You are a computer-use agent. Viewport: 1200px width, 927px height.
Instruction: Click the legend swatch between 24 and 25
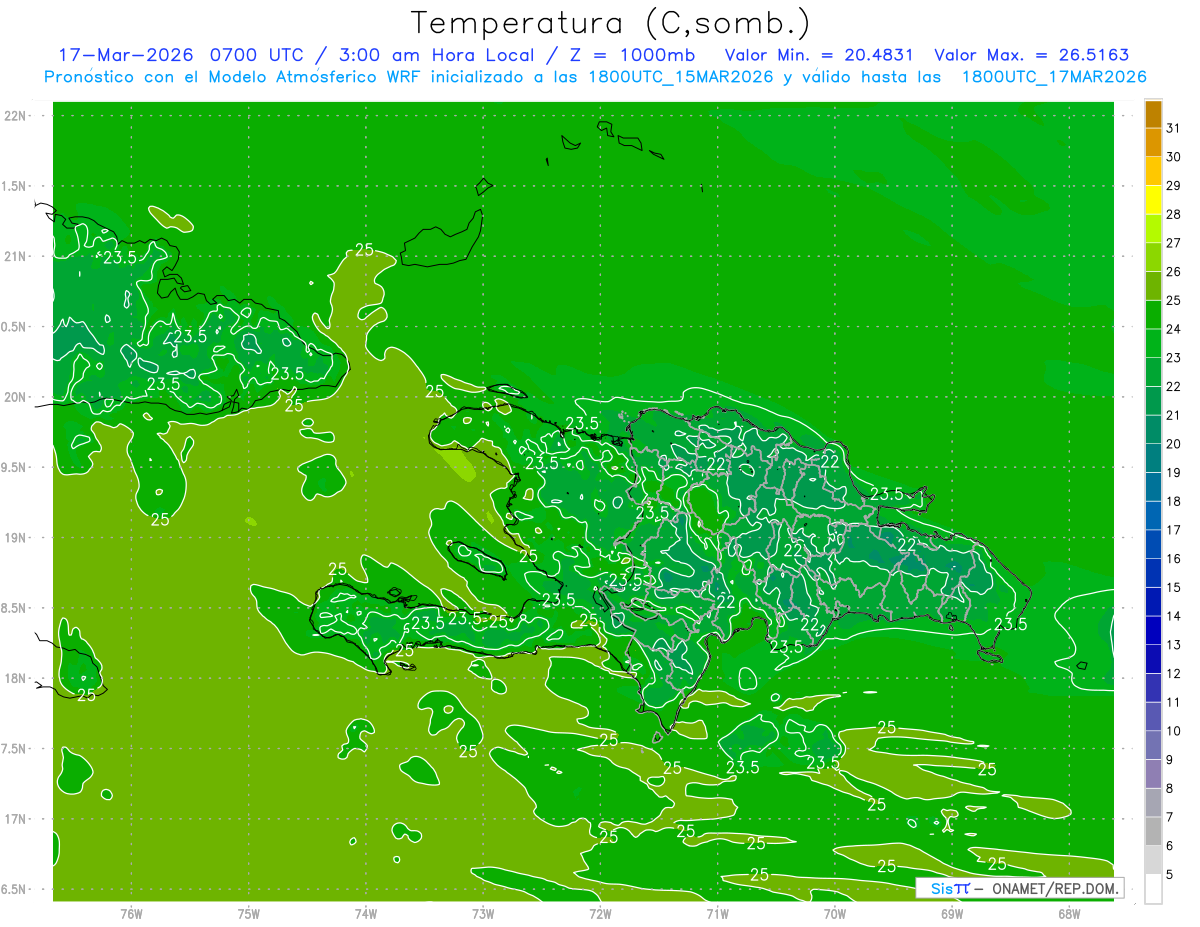point(1153,315)
